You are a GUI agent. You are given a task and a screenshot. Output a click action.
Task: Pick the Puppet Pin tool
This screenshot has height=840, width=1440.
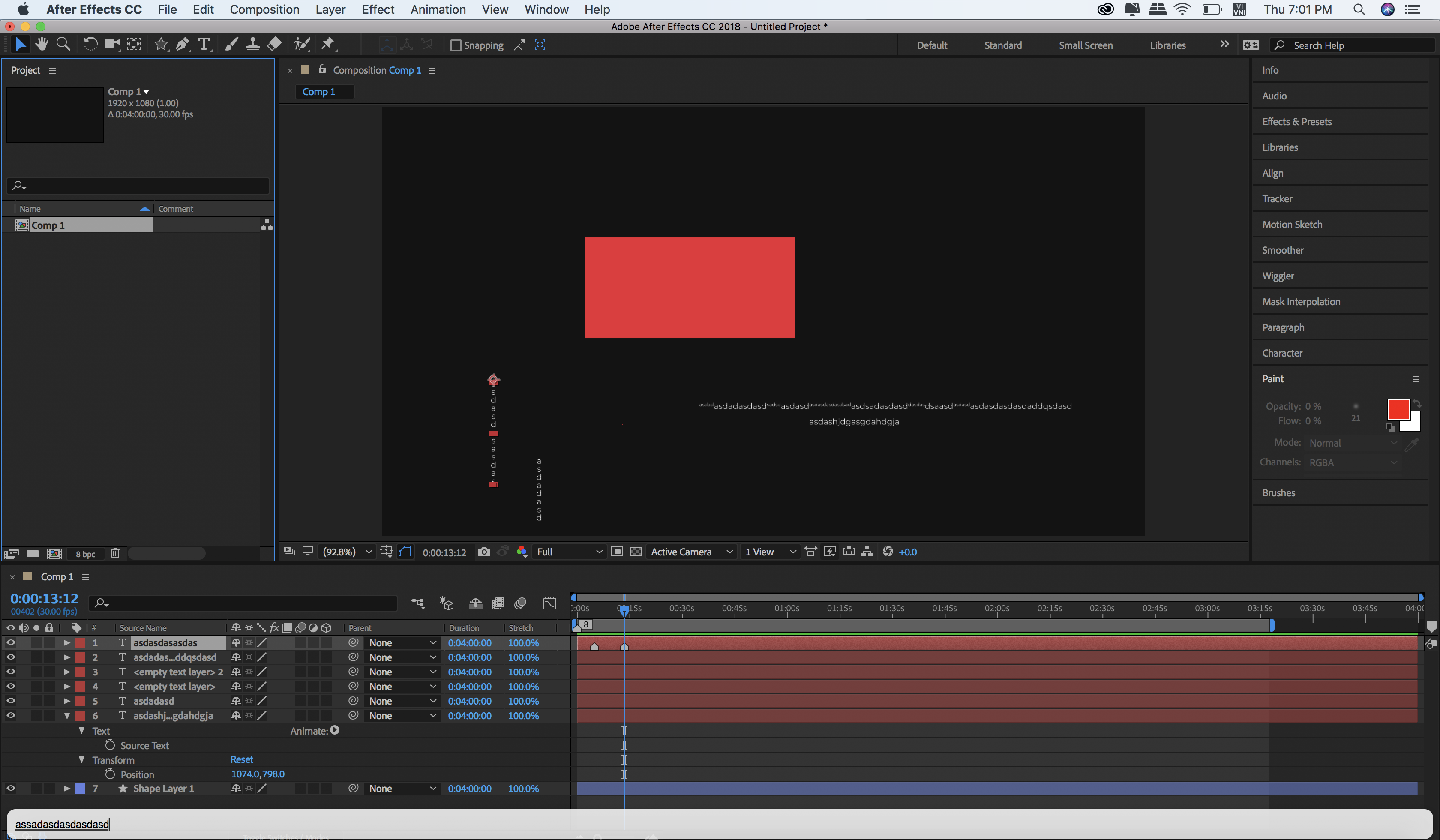tap(328, 44)
